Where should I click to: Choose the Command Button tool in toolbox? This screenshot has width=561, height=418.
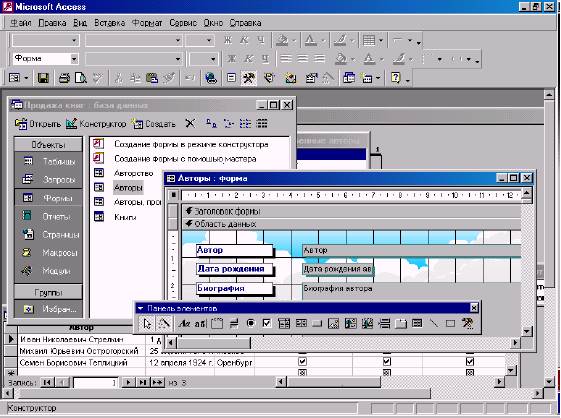317,324
